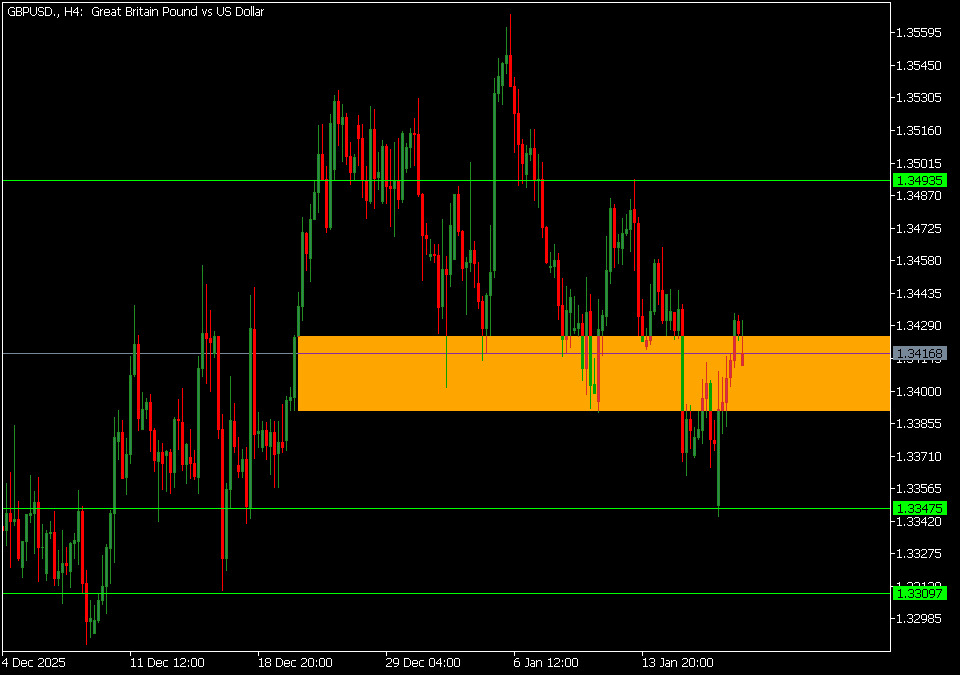
Task: Click the GBPUSD H4 chart title text
Action: click(136, 12)
